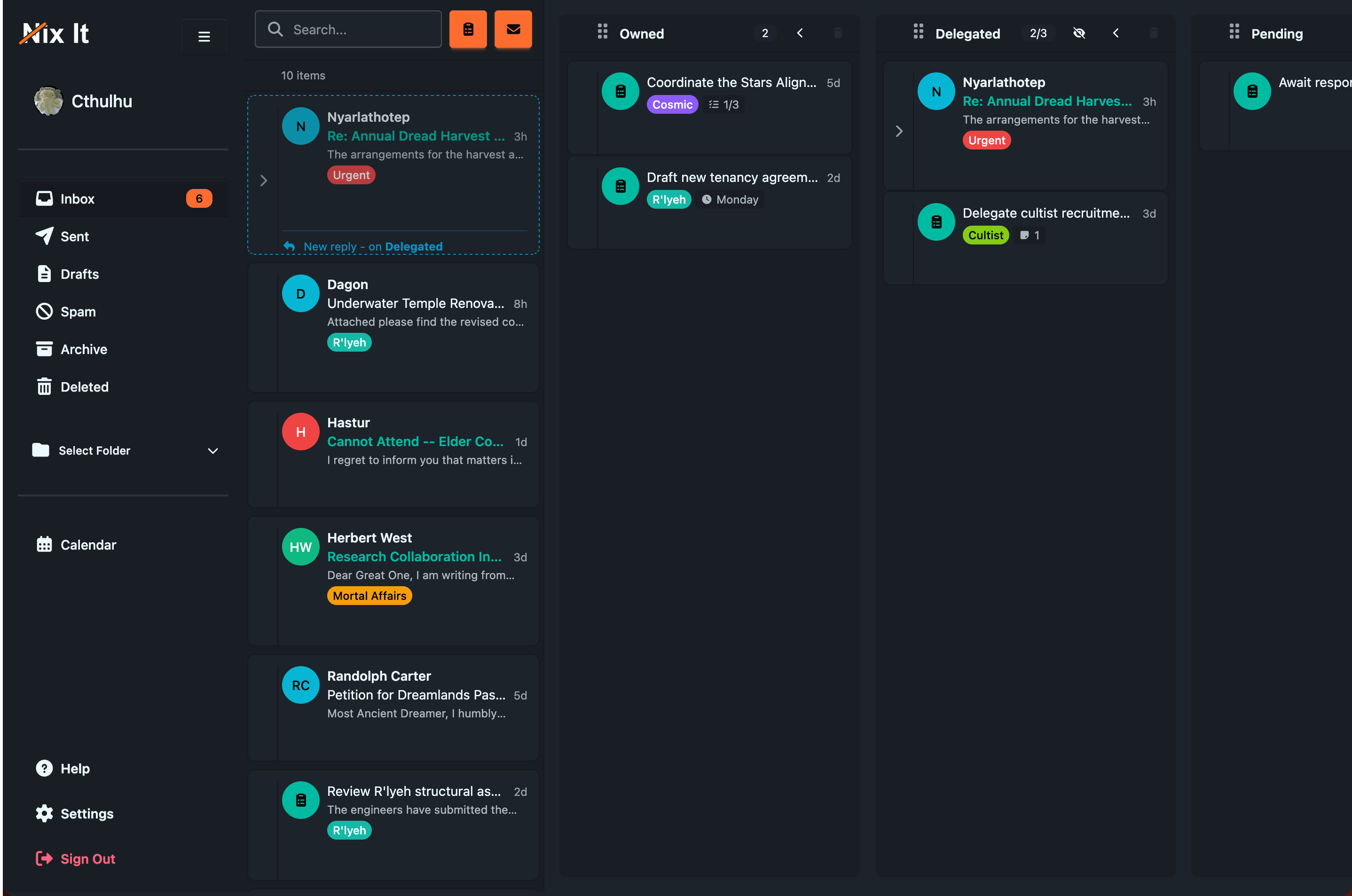Image resolution: width=1352 pixels, height=896 pixels.
Task: Collapse the Owned column with its chevron
Action: click(x=800, y=33)
